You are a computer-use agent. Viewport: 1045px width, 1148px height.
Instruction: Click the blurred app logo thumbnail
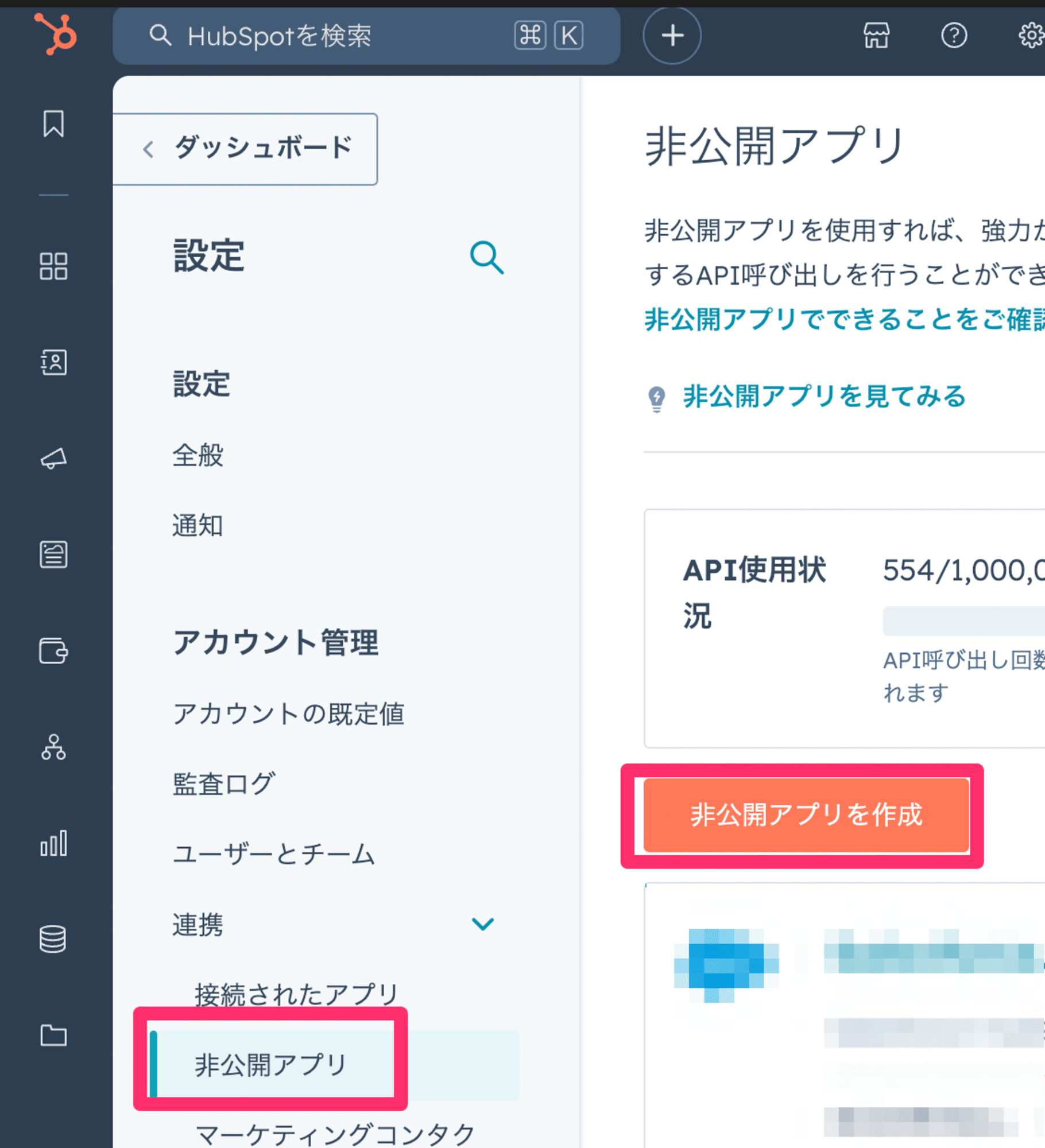(x=726, y=965)
